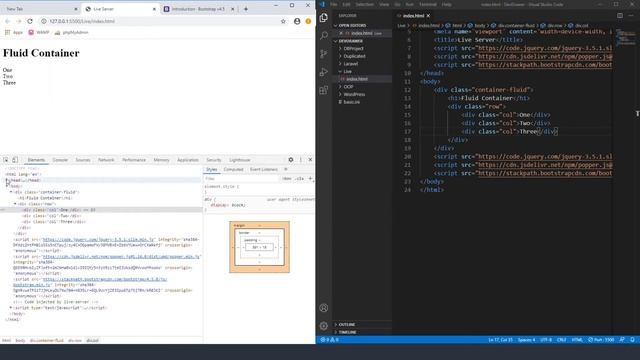Open DevTools Memory tab

[161, 160]
